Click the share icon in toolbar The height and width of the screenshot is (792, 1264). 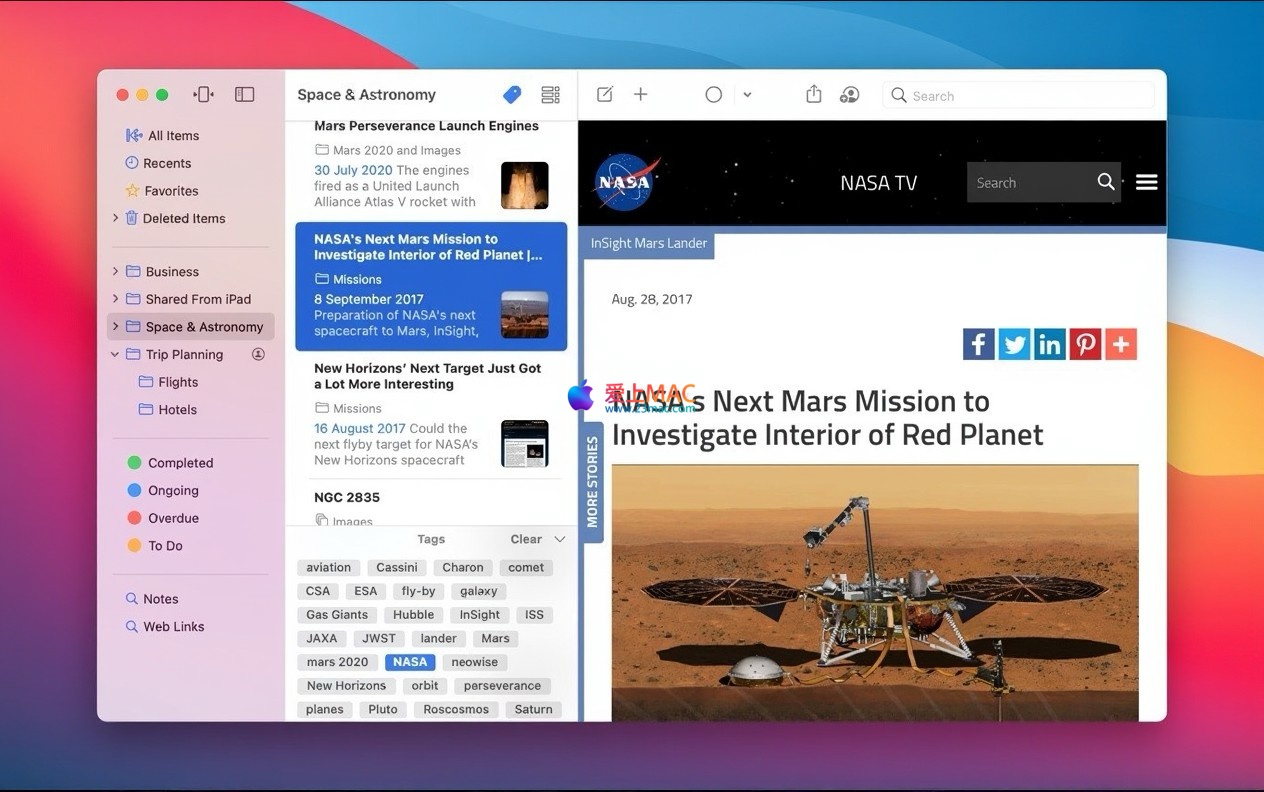tap(814, 95)
